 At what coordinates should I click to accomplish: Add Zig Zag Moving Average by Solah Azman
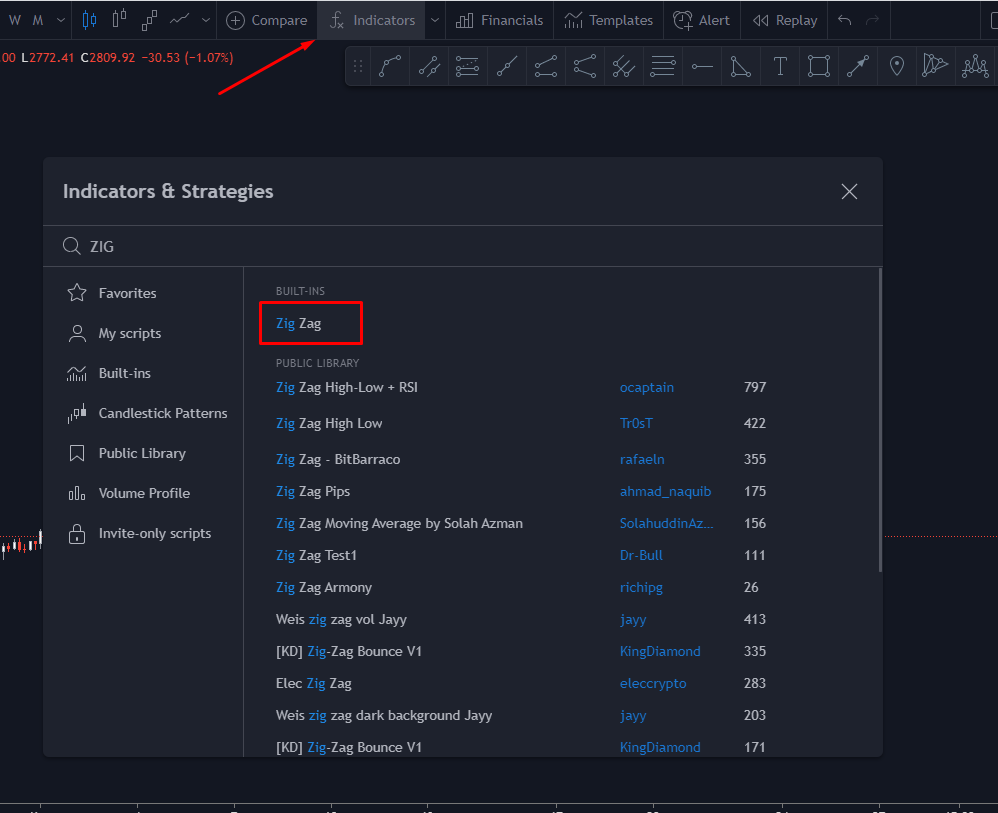click(x=399, y=523)
